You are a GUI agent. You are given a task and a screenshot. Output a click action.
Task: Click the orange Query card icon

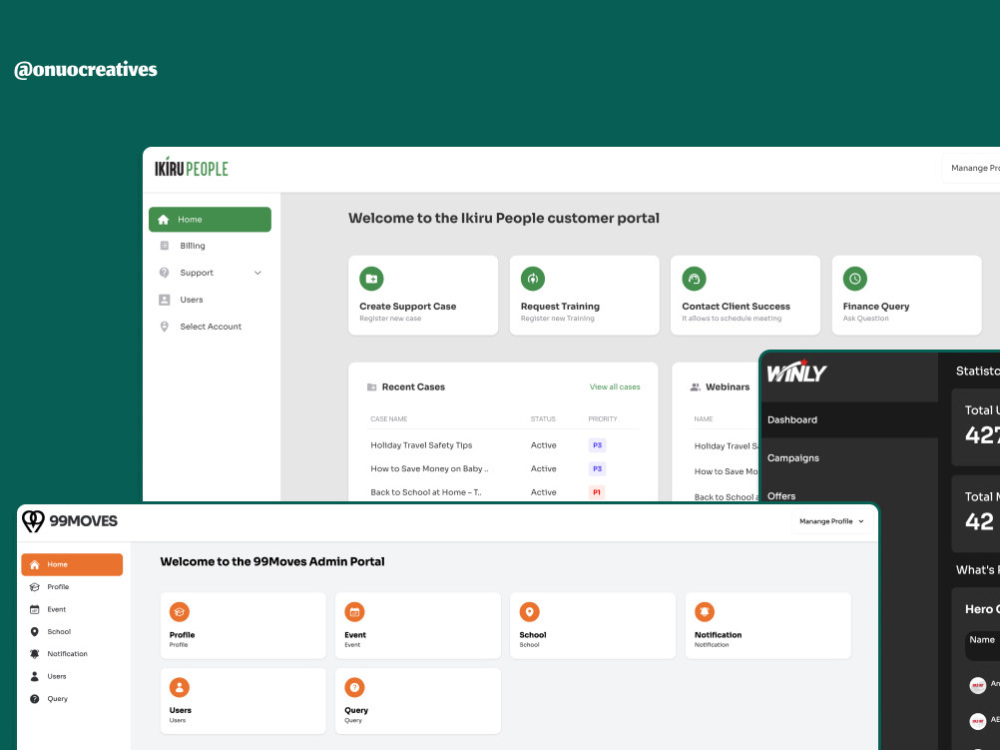(x=355, y=688)
